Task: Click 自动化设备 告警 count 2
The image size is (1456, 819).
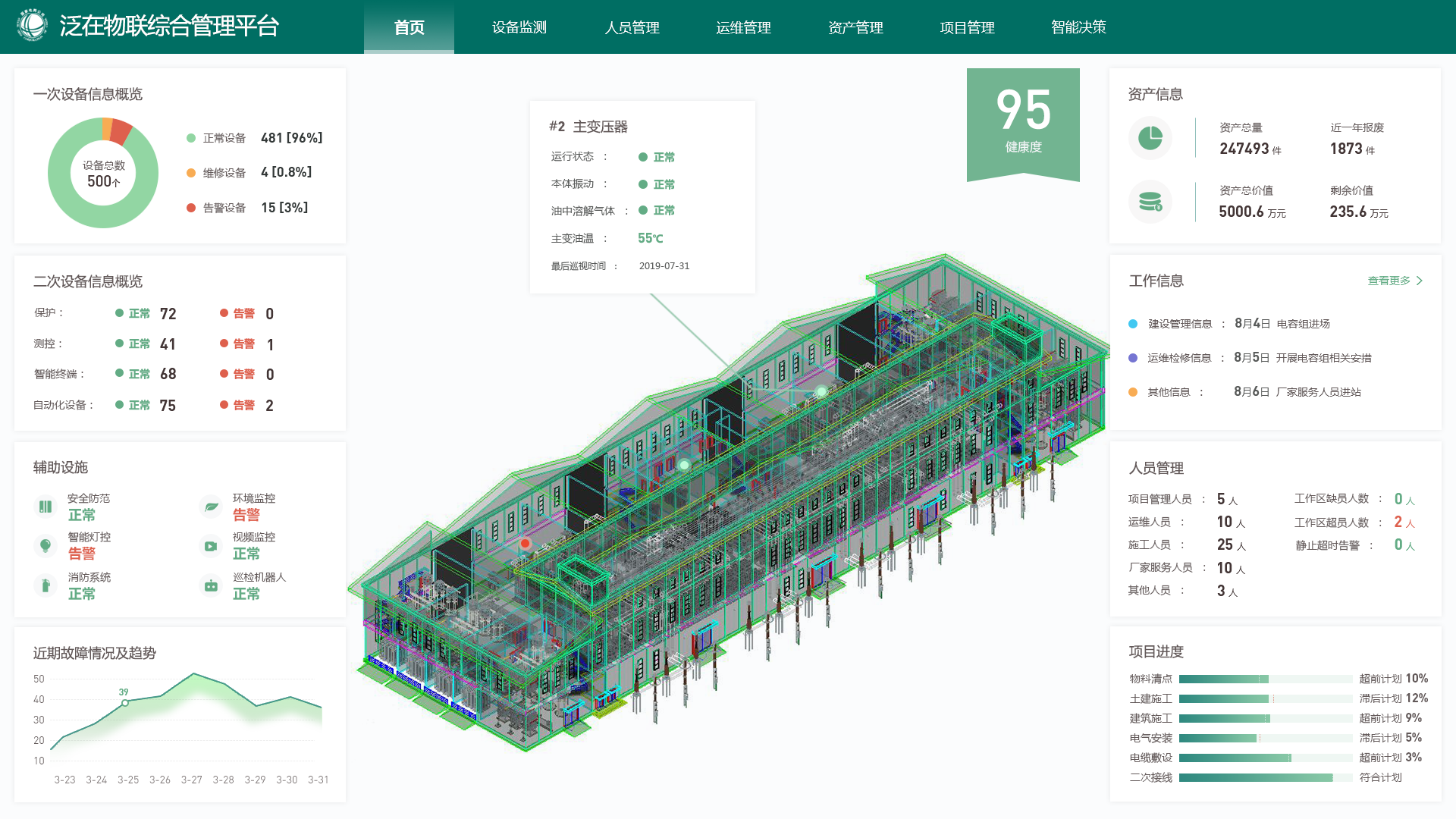Action: point(269,406)
